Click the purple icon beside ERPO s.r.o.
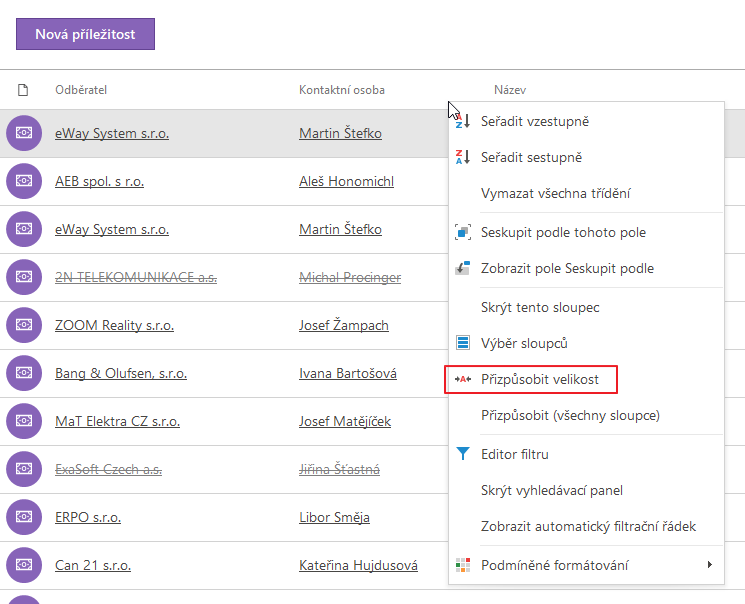 (24, 517)
